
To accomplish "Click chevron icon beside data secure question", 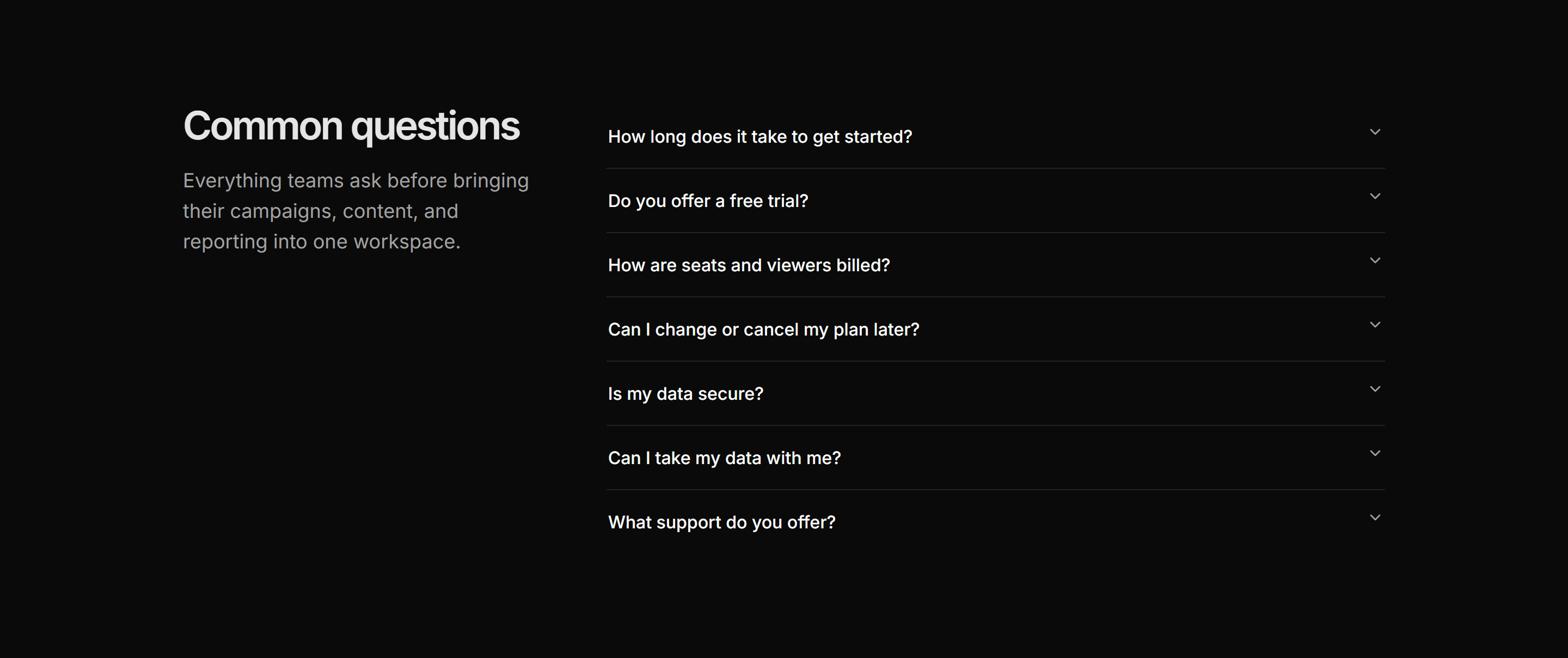I will pyautogui.click(x=1375, y=389).
